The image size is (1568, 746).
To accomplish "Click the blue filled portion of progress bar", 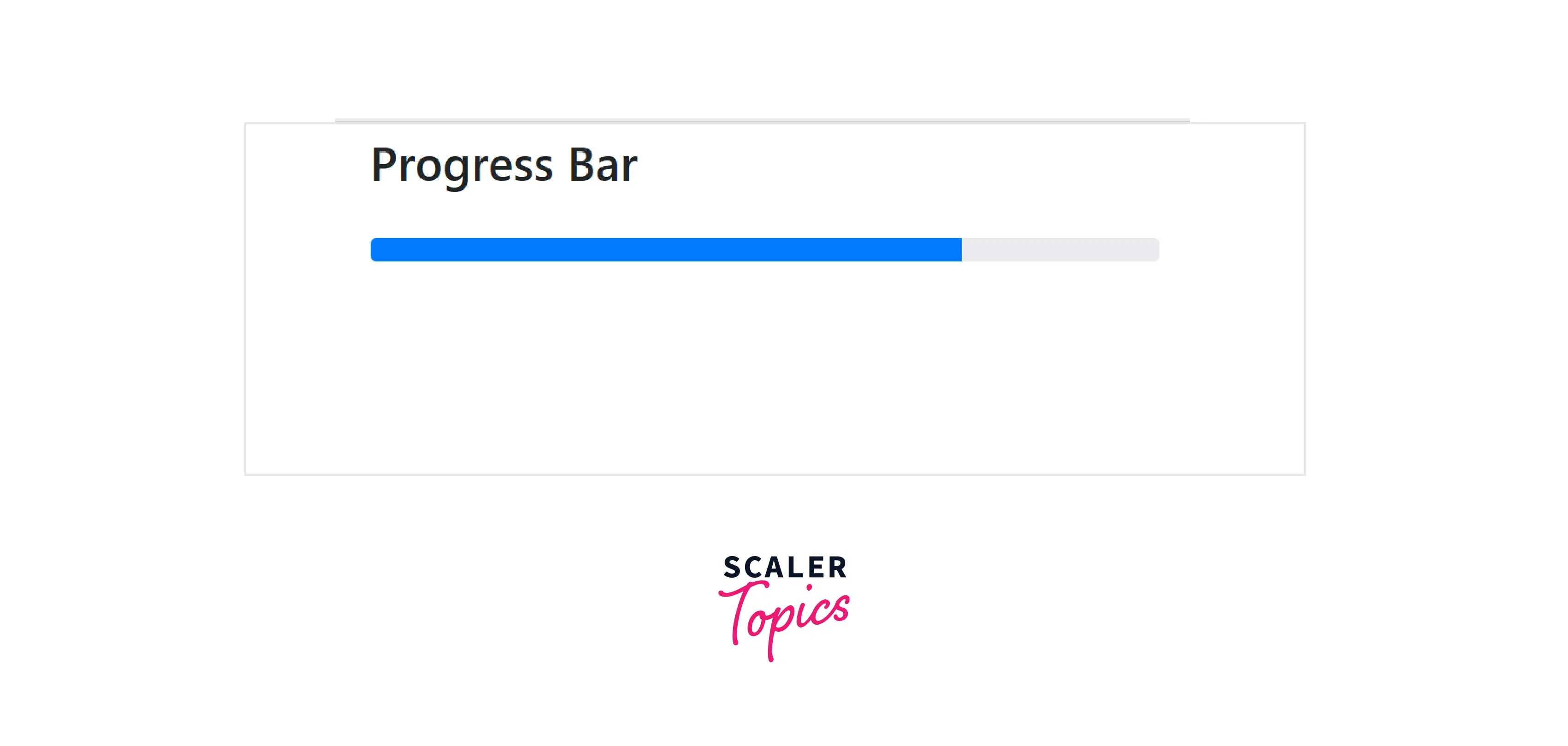I will (666, 249).
